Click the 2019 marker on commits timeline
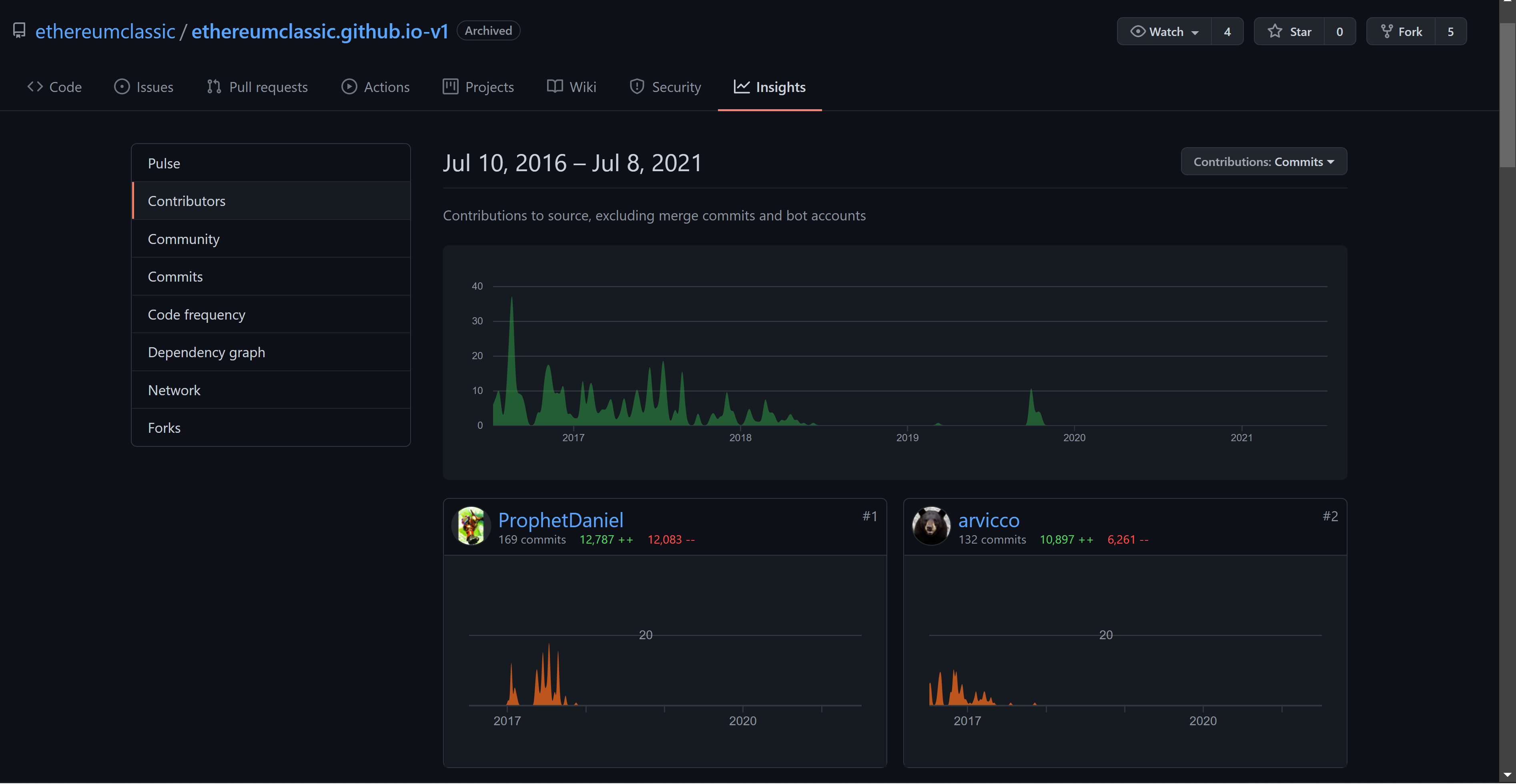 point(907,438)
